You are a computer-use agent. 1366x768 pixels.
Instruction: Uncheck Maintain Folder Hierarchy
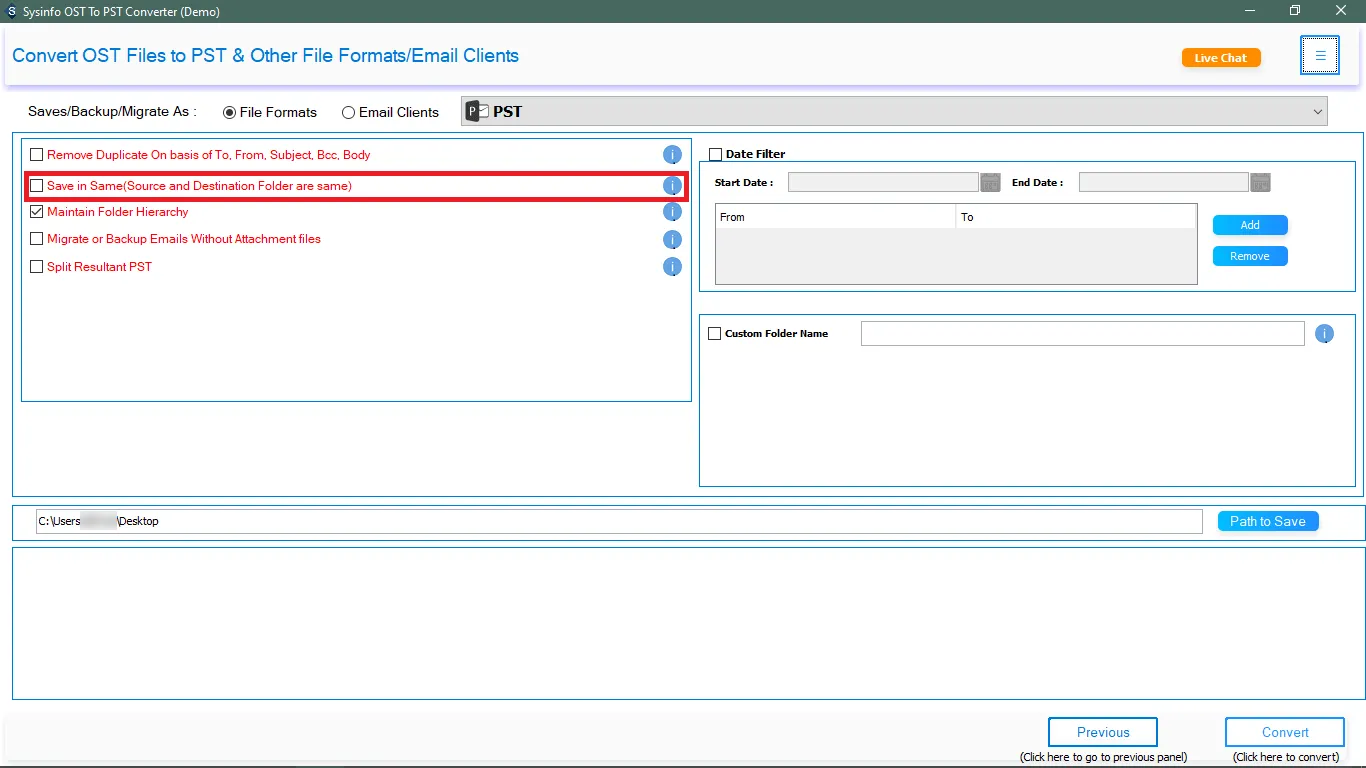tap(37, 212)
